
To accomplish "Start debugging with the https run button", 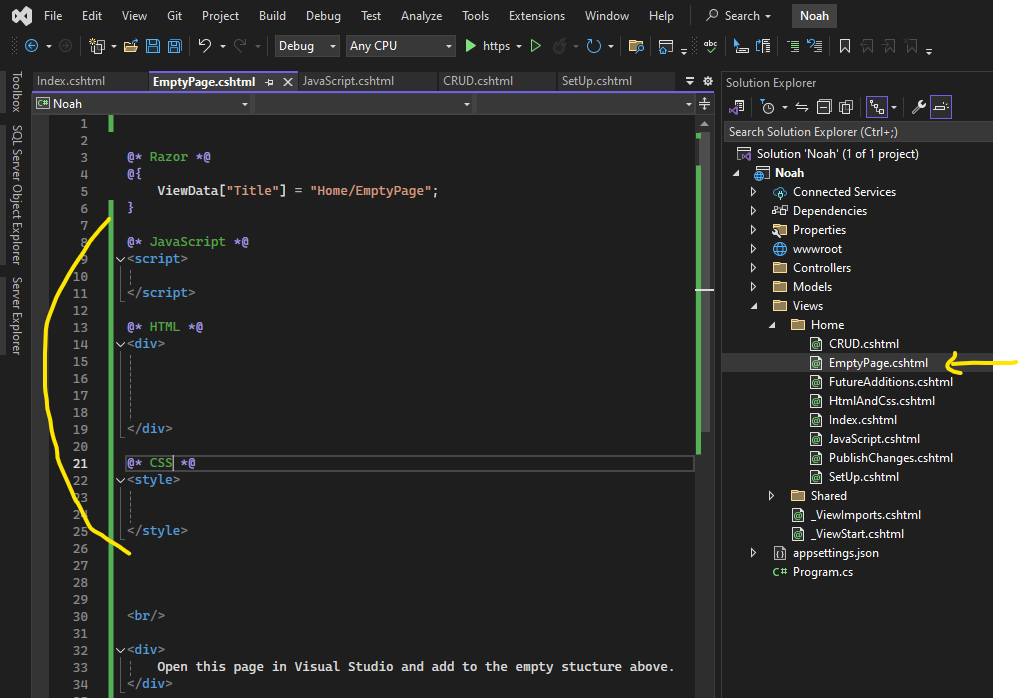I will 488,46.
